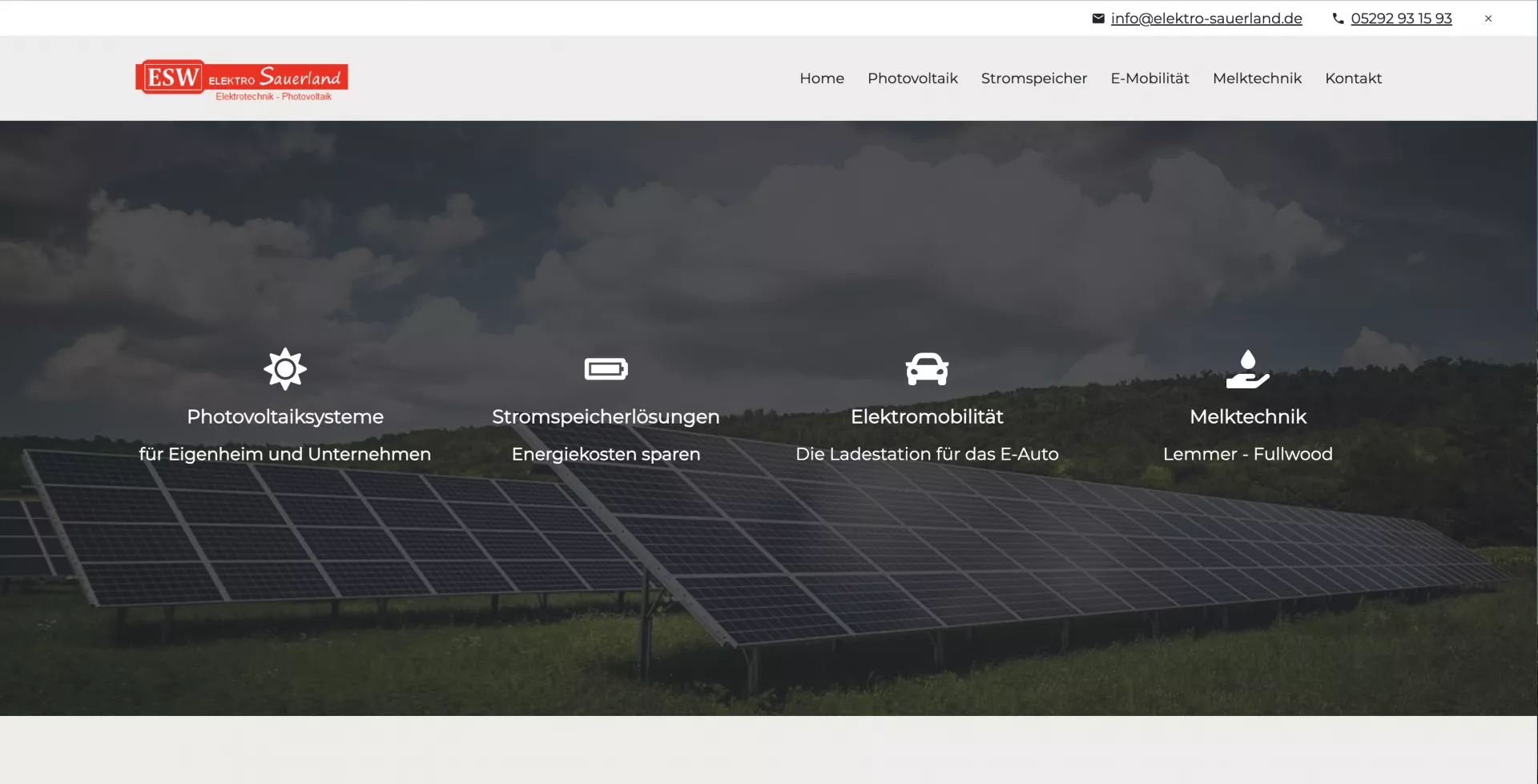
Task: Open the Kontakt page from the menu
Action: [1353, 78]
